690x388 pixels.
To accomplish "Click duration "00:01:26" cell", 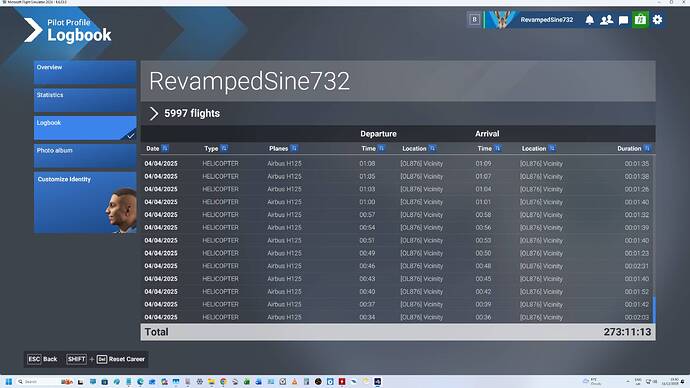I will (637, 189).
